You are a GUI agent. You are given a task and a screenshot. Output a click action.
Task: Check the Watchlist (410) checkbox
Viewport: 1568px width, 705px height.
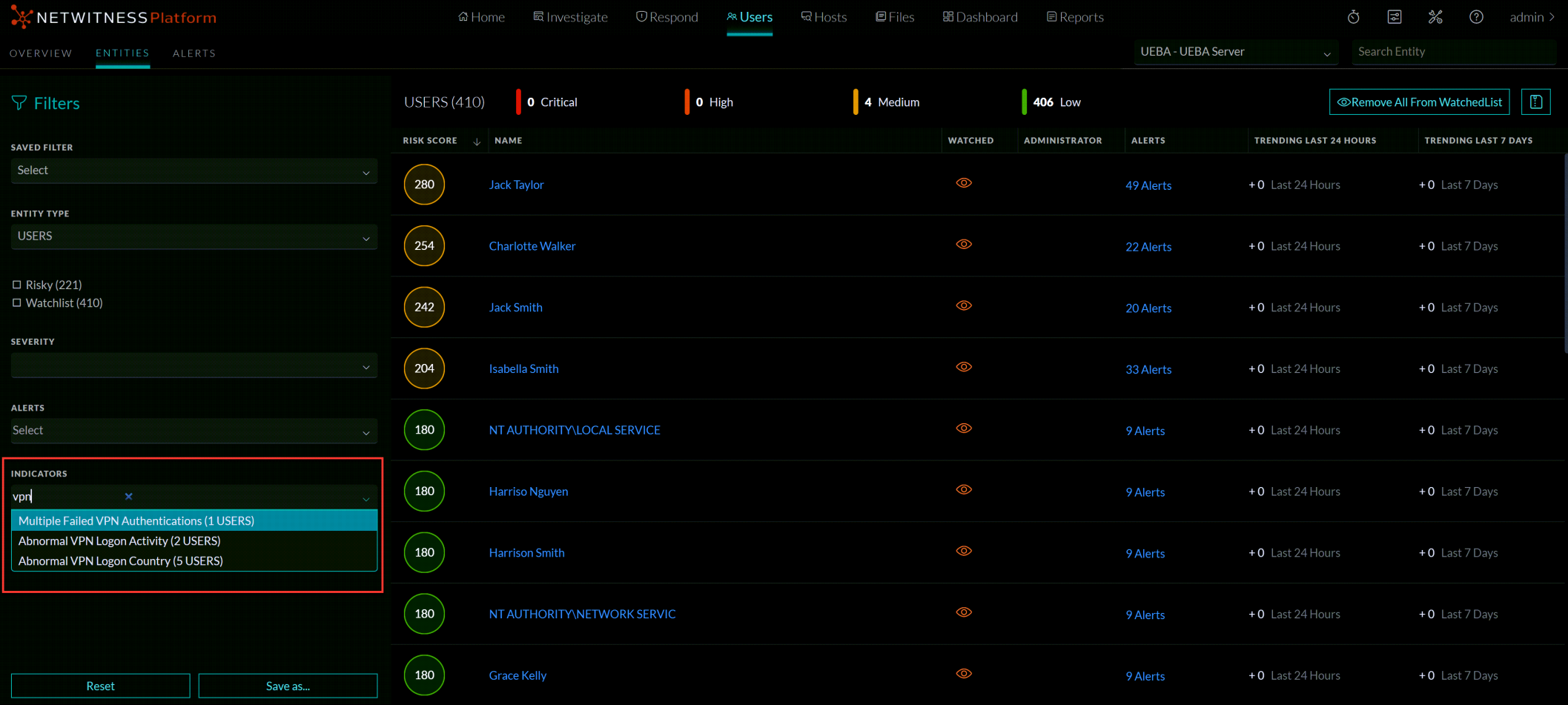point(17,302)
